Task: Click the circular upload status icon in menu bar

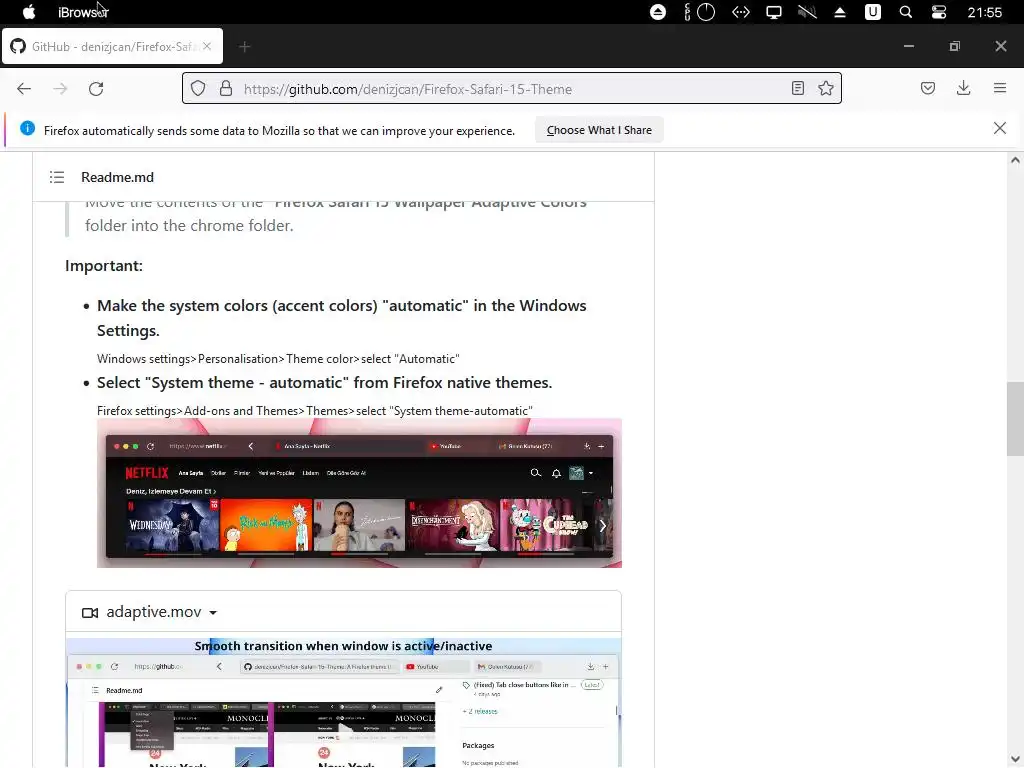Action: click(658, 12)
